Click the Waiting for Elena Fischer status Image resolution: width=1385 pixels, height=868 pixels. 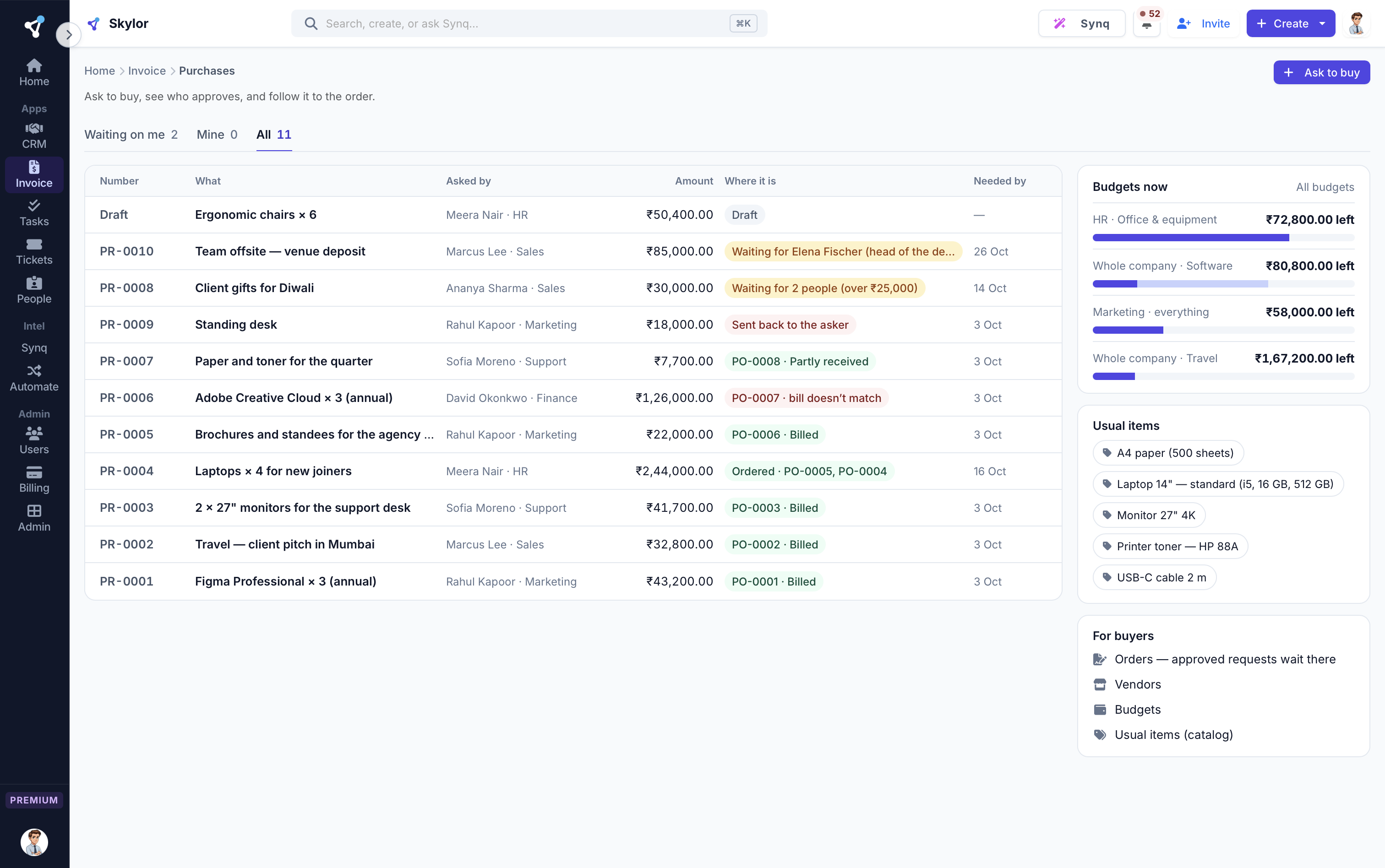tap(843, 251)
